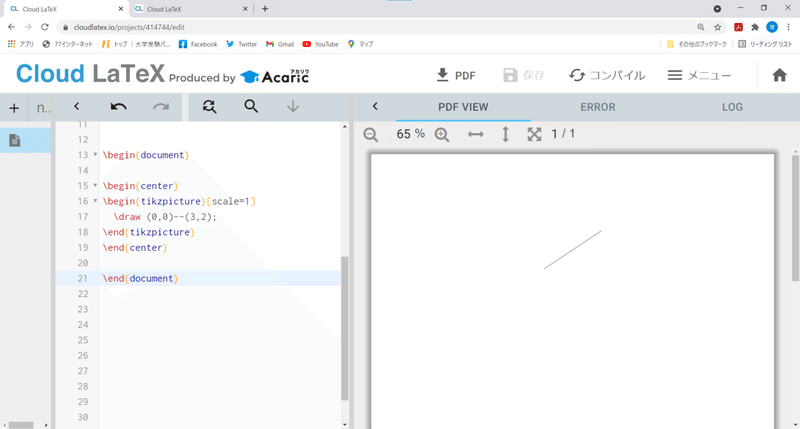
Task: Click the 65 % zoom value
Action: (410, 134)
